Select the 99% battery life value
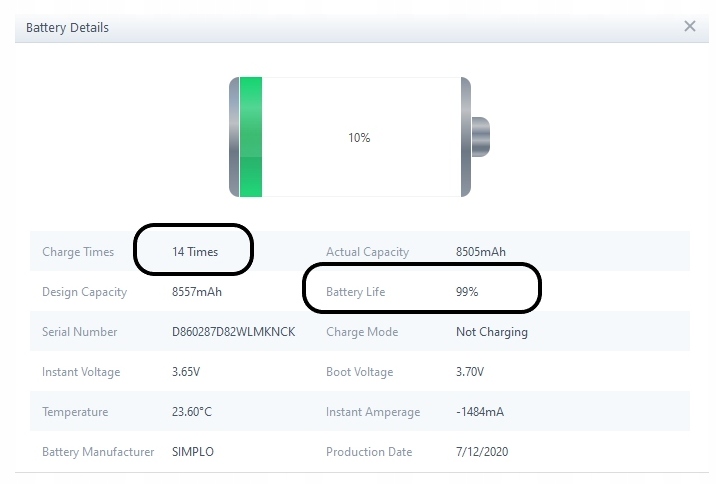717x484 pixels. 467,292
